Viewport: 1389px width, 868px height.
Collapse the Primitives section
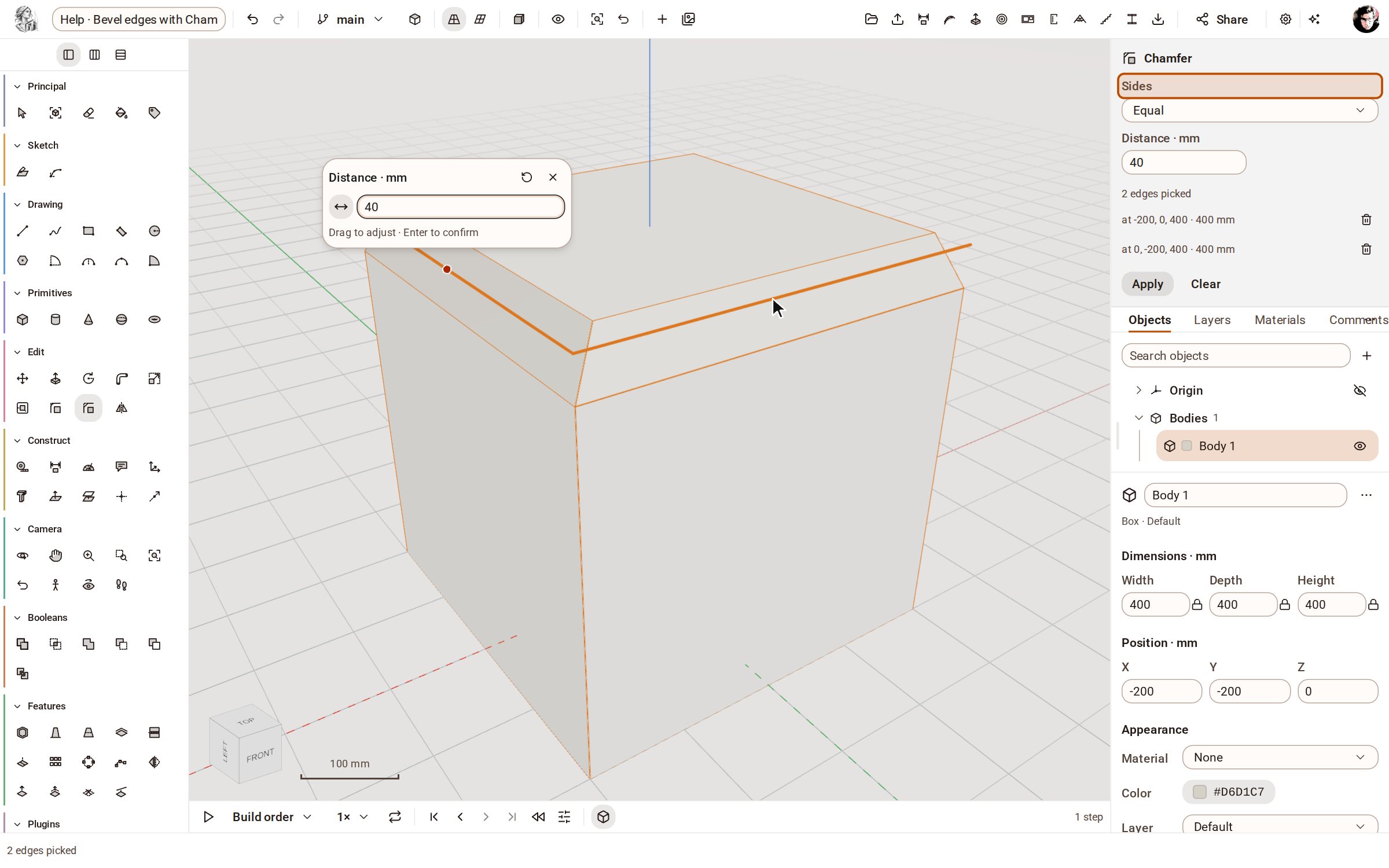17,293
